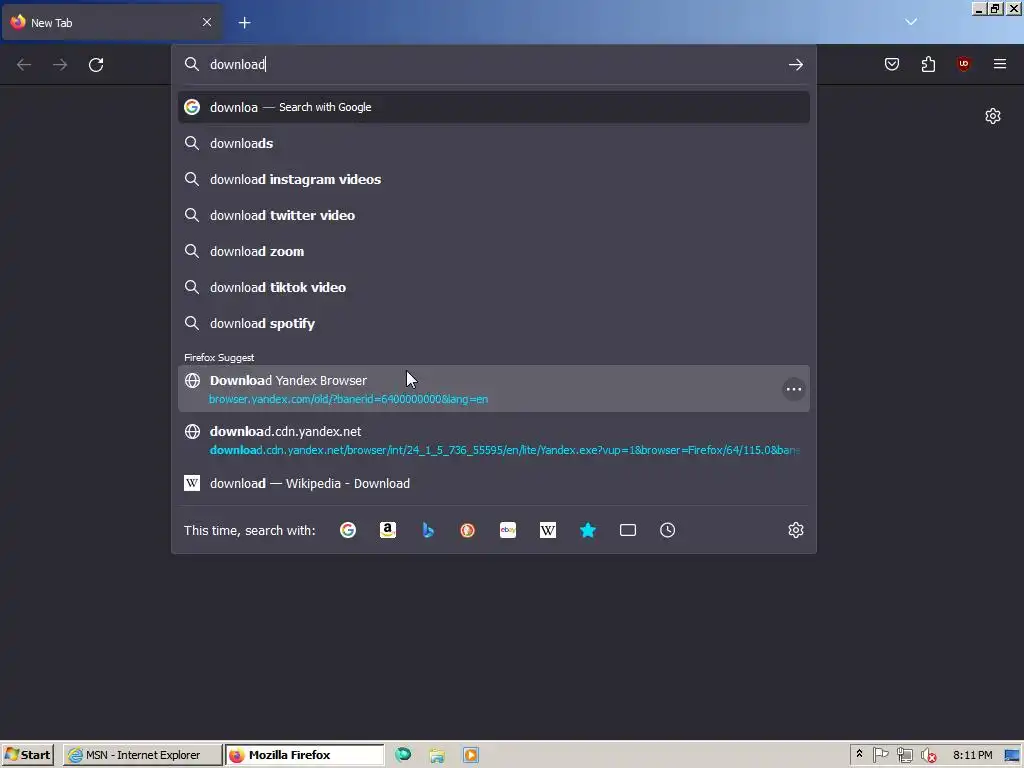The image size is (1024, 768).
Task: Select 'download spotify' suggestion
Action: tap(494, 323)
